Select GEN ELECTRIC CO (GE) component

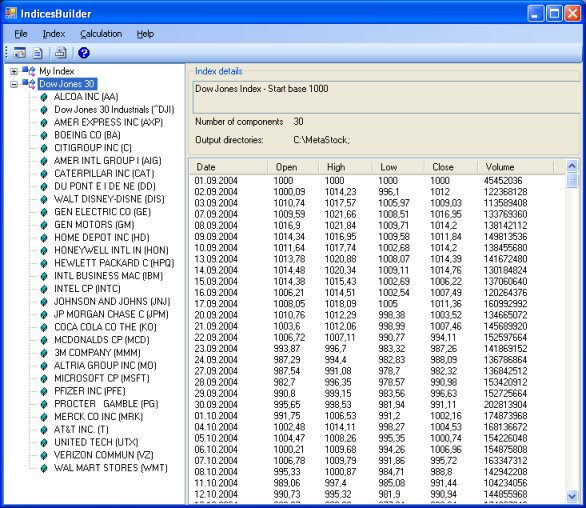102,212
